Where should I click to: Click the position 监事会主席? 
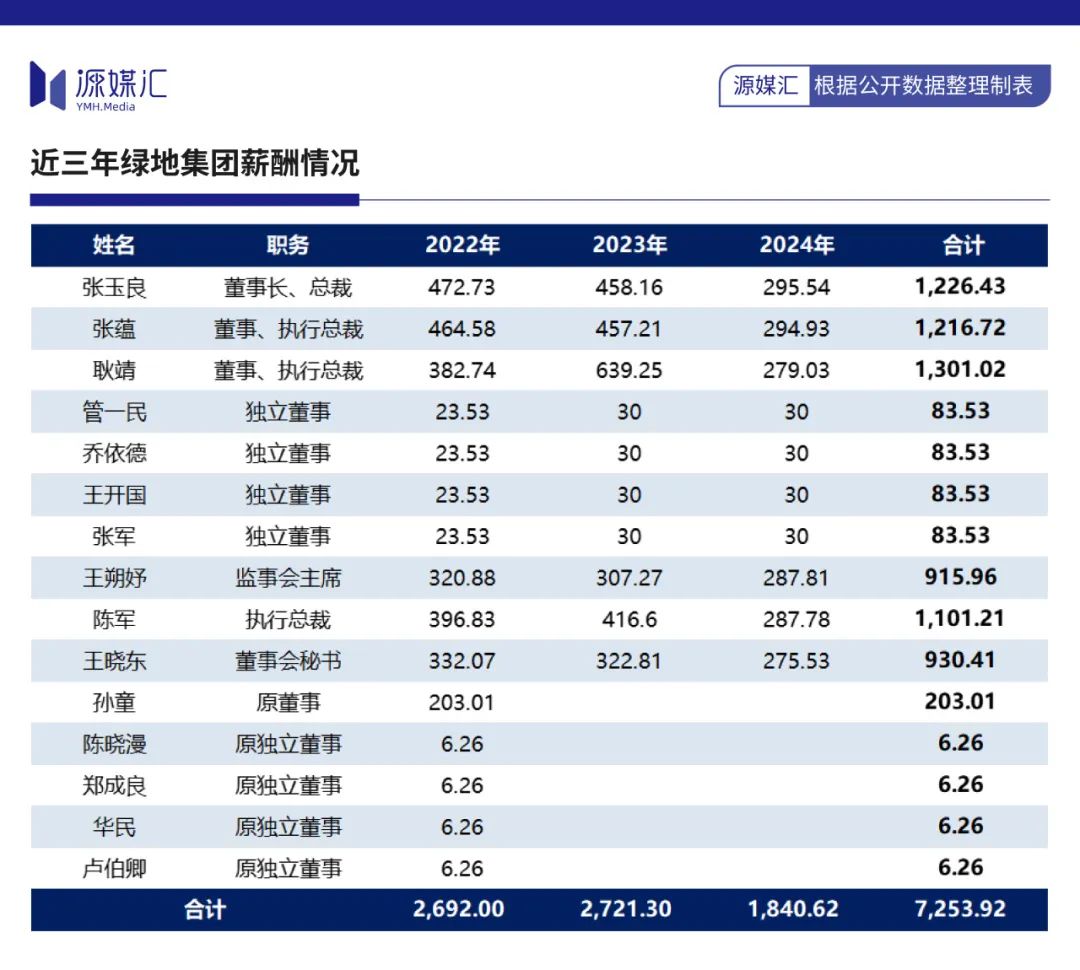[x=288, y=577]
